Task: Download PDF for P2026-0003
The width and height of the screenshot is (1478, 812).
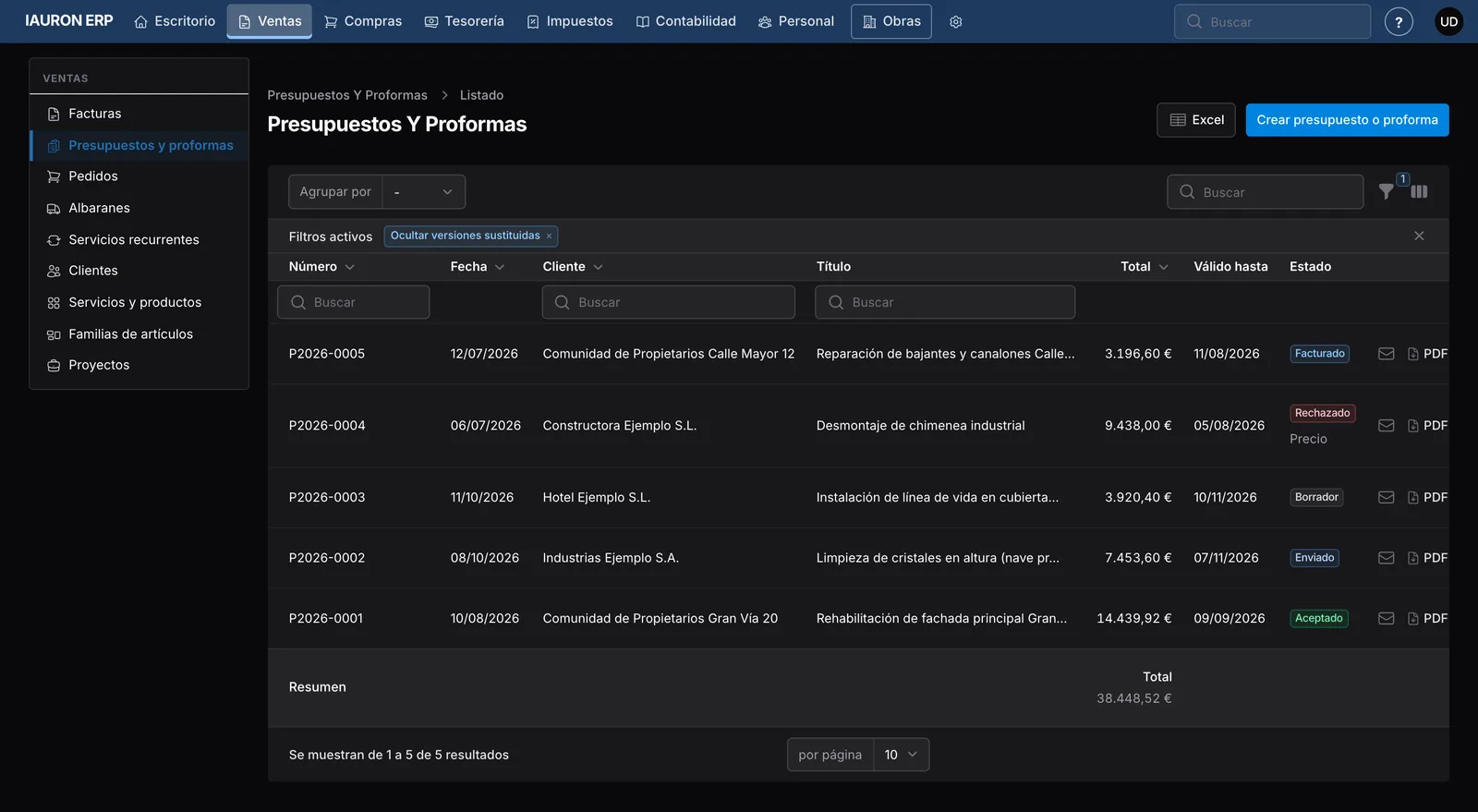Action: coord(1427,497)
